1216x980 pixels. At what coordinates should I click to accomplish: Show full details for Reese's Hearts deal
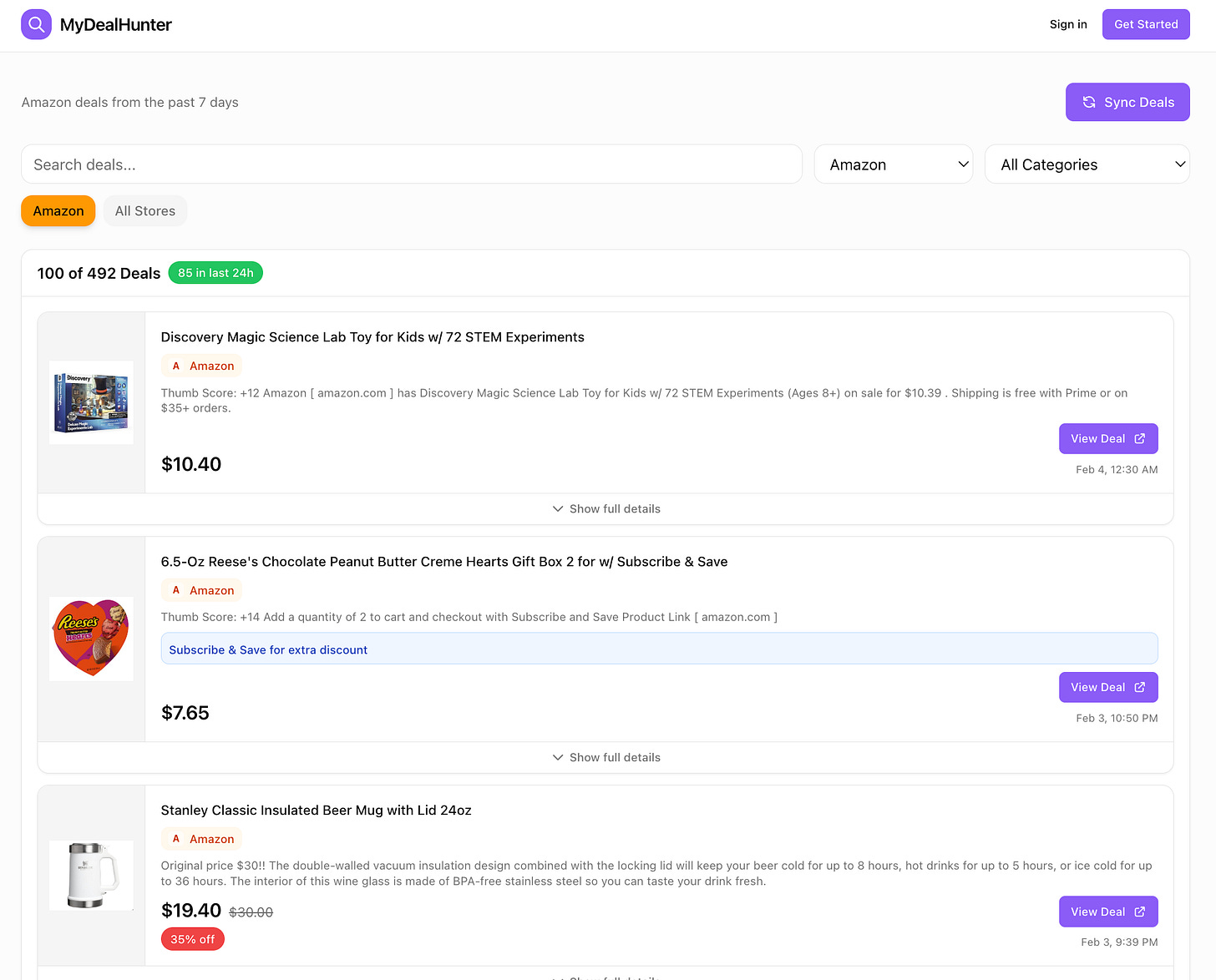pos(606,758)
